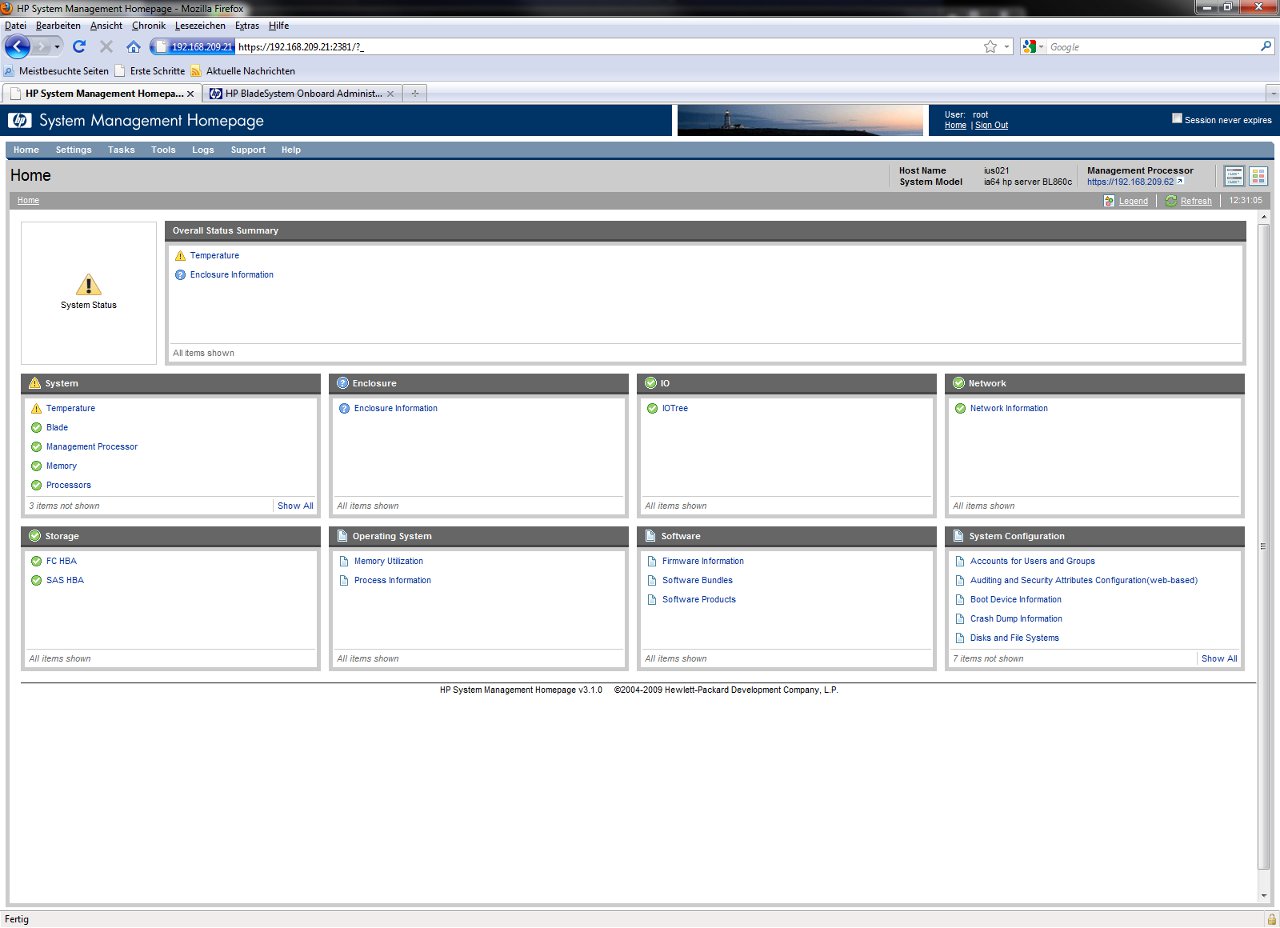Open Temperature in Overall Status Summary

(x=214, y=255)
